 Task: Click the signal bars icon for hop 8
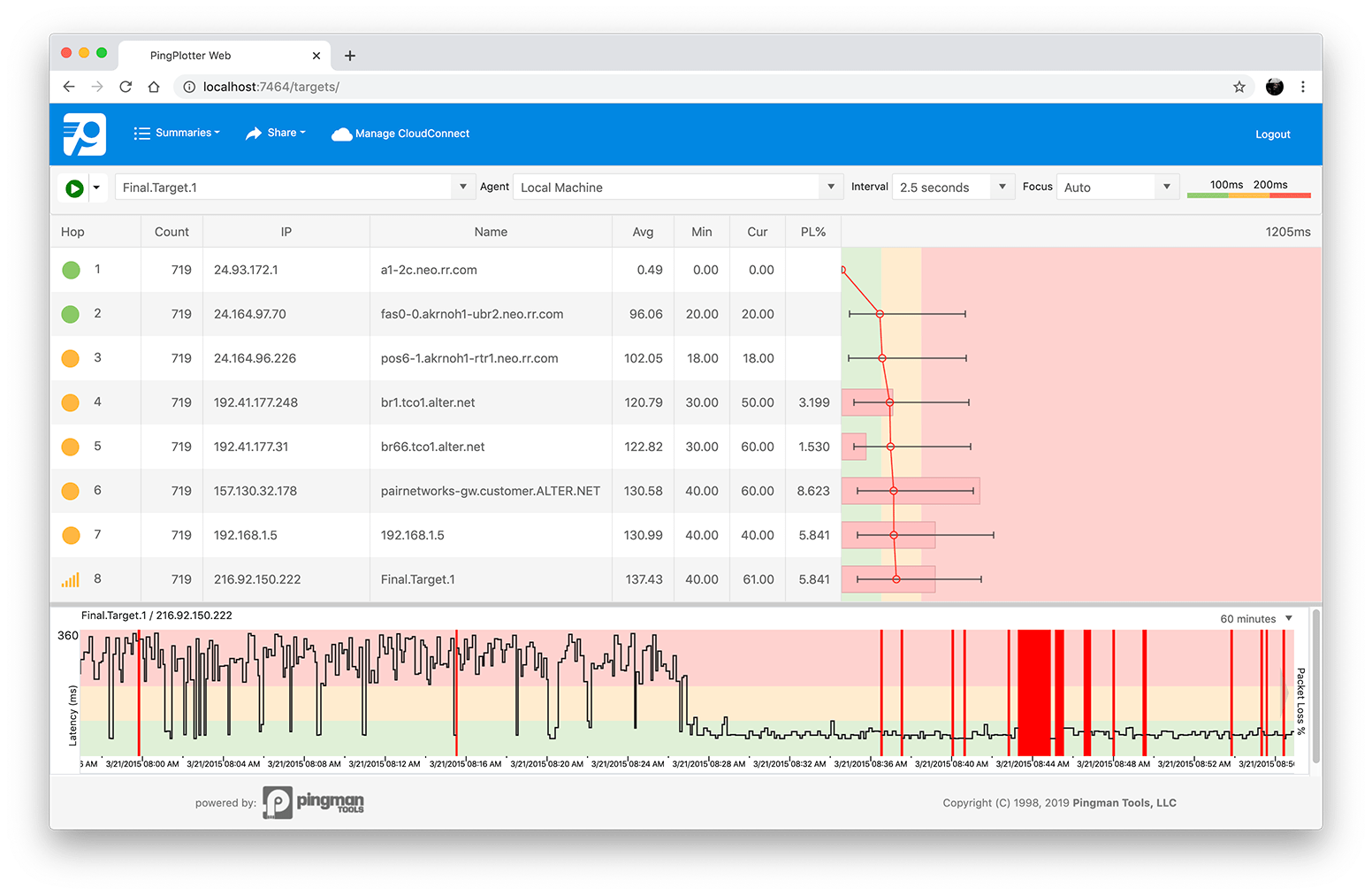point(71,580)
